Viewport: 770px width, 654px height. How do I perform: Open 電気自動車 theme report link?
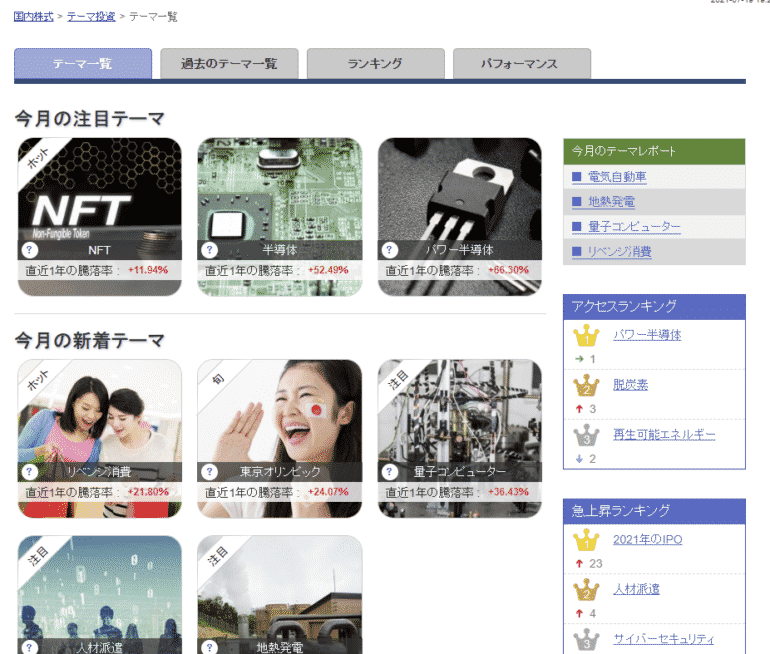click(x=617, y=177)
